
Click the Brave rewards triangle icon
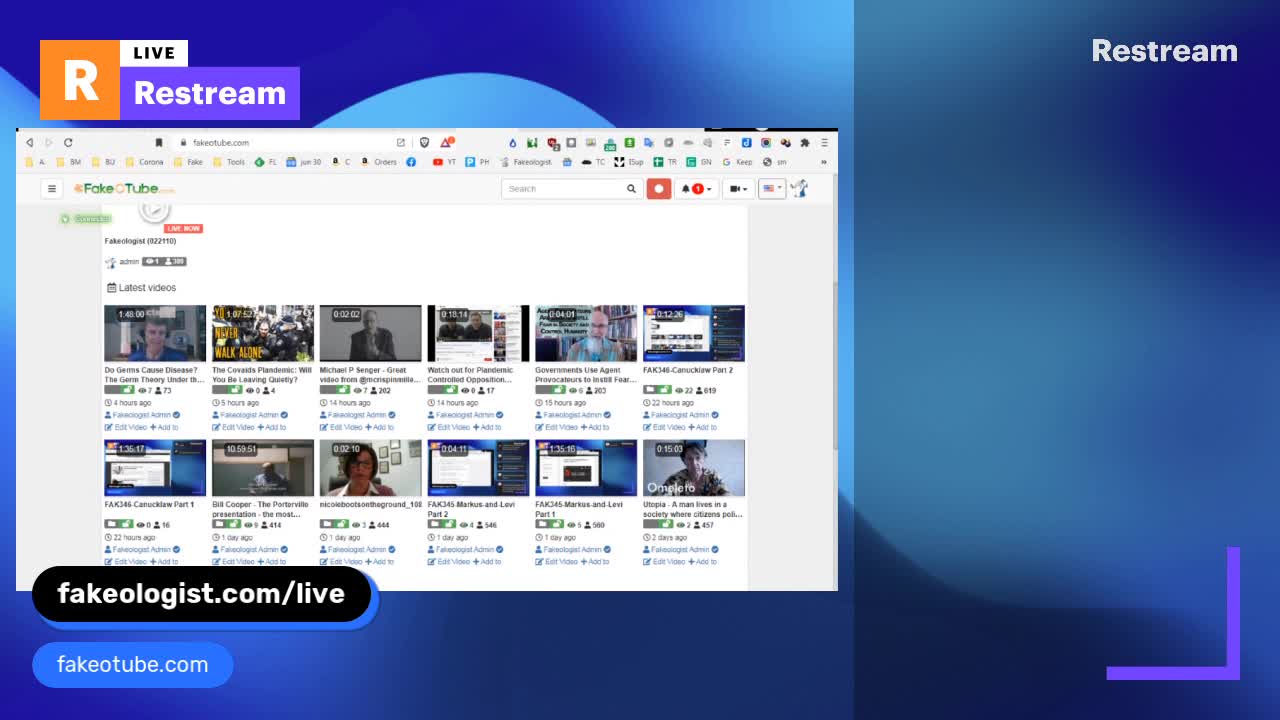point(447,142)
